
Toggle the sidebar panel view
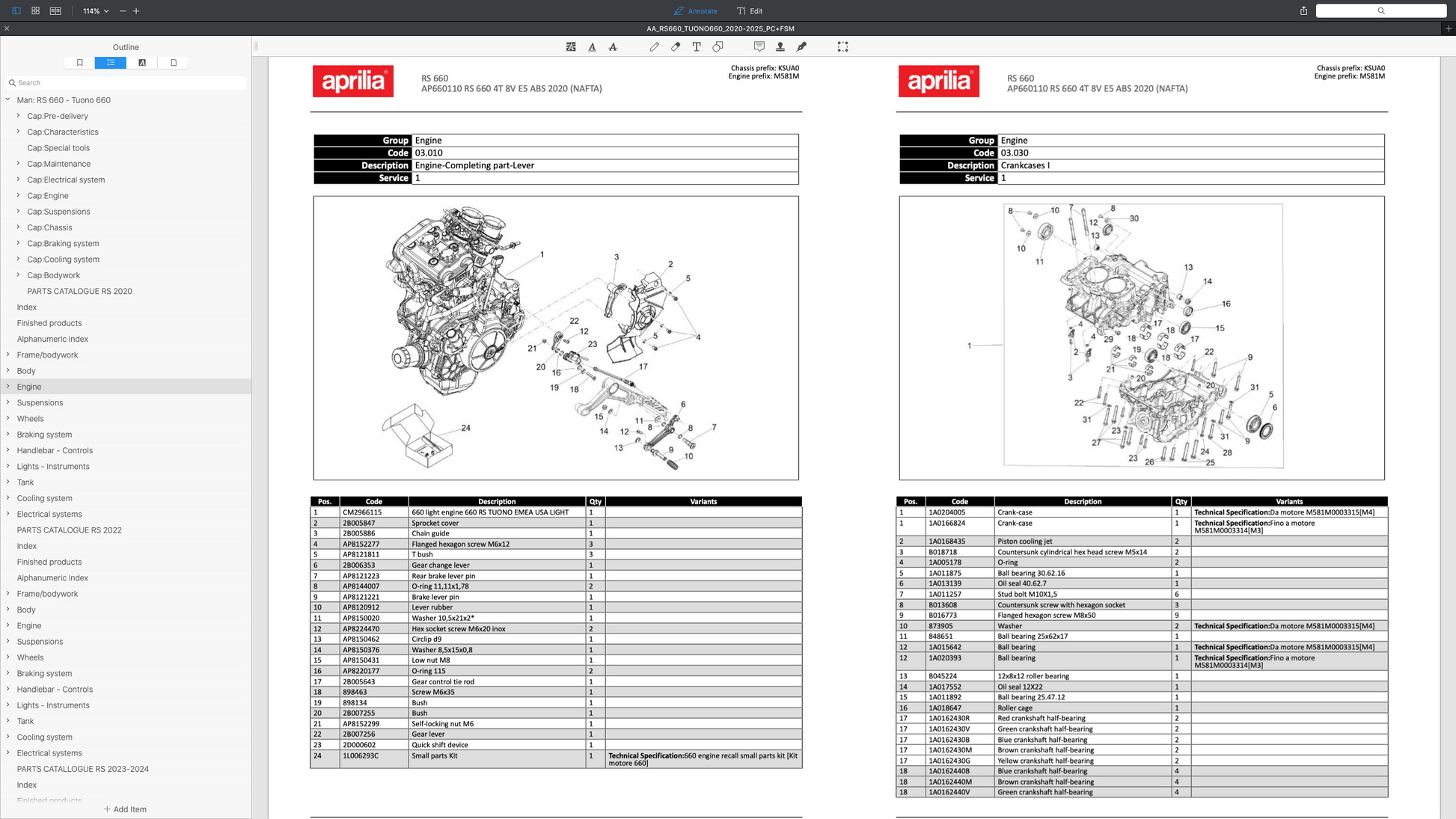[x=16, y=10]
